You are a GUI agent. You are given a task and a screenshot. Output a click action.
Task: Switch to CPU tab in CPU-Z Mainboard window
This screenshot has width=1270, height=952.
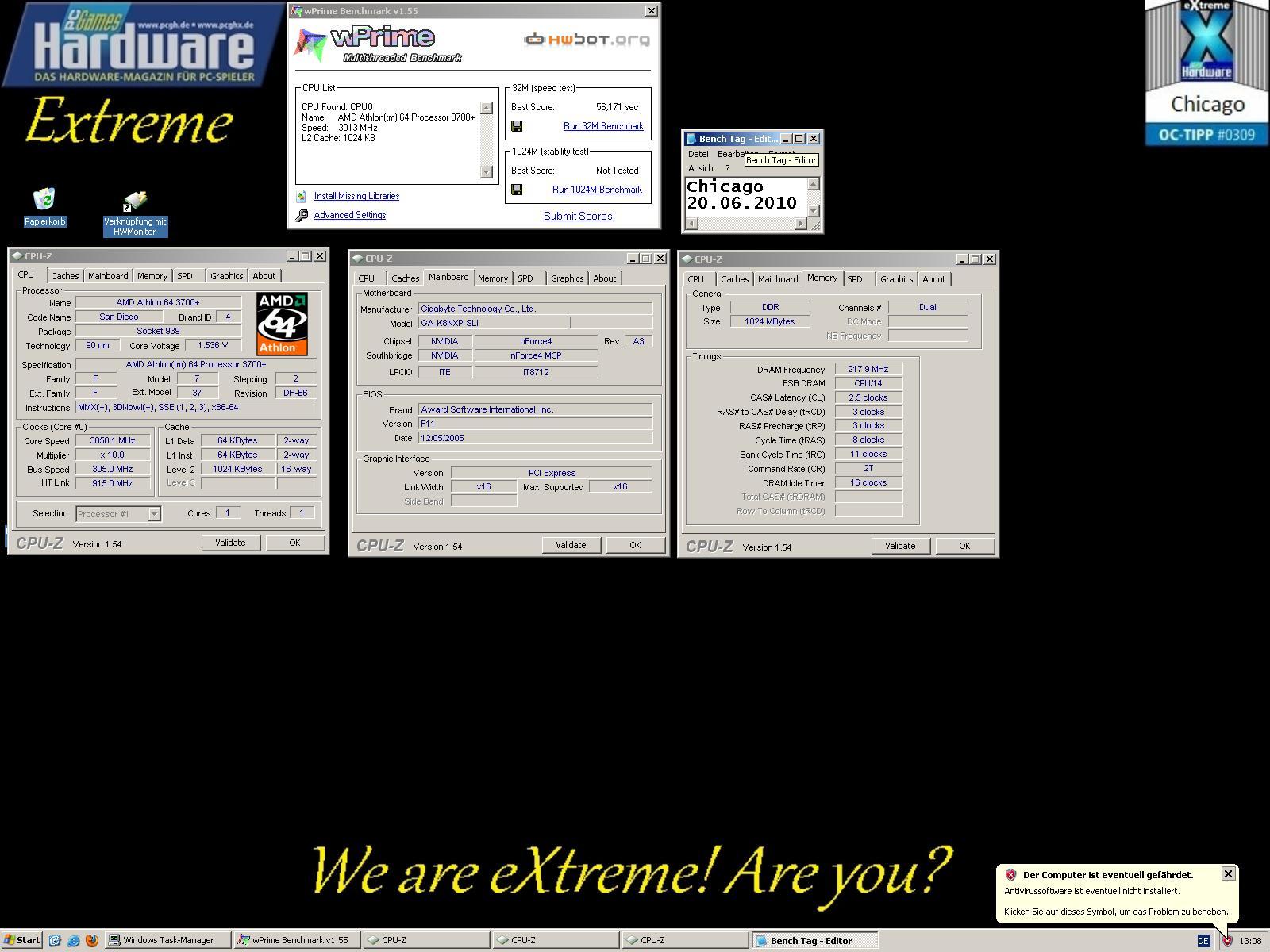(x=366, y=278)
